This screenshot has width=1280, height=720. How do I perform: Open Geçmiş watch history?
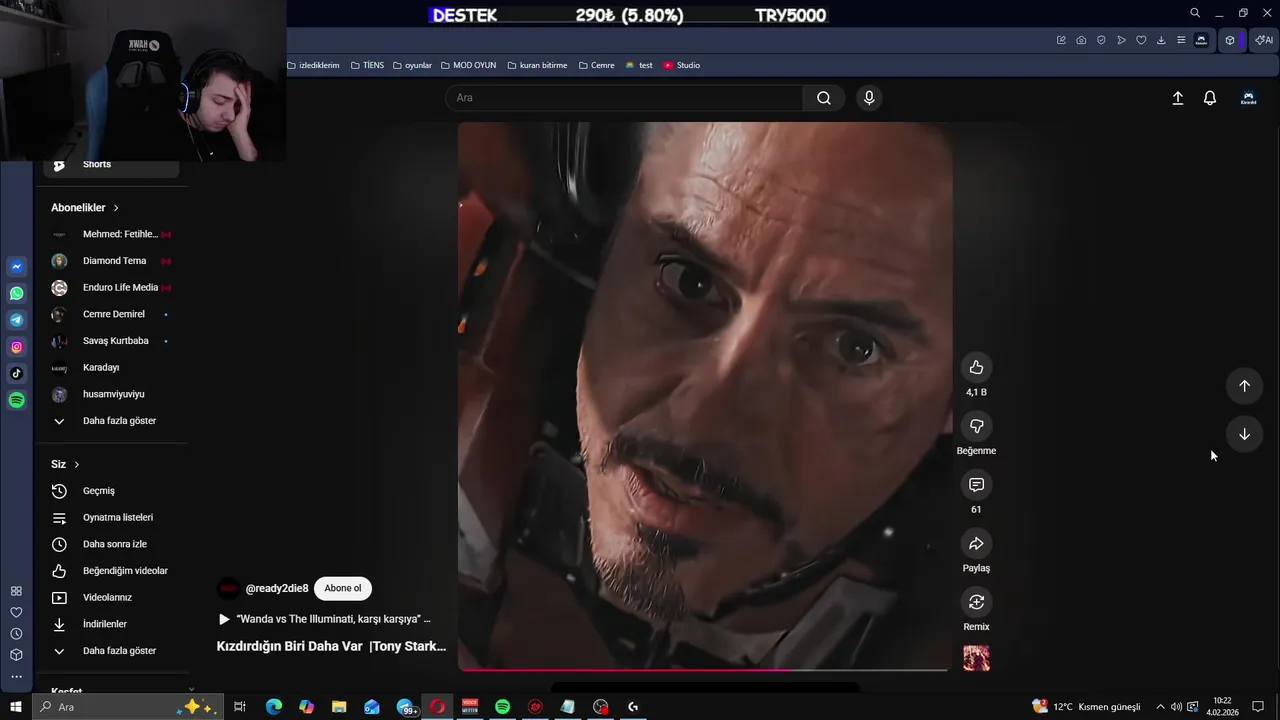(111, 491)
